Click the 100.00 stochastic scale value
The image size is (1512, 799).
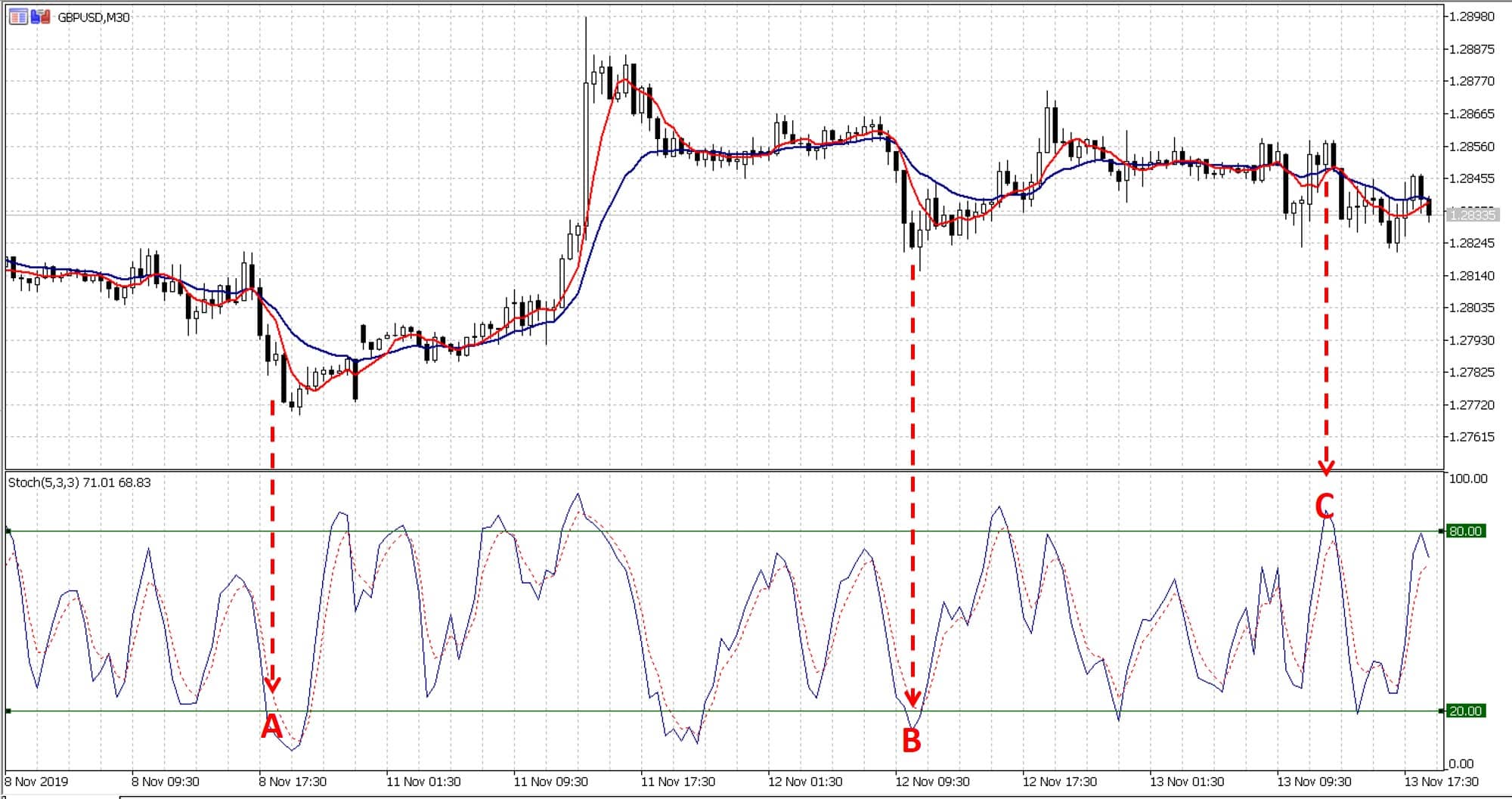pyautogui.click(x=1468, y=478)
